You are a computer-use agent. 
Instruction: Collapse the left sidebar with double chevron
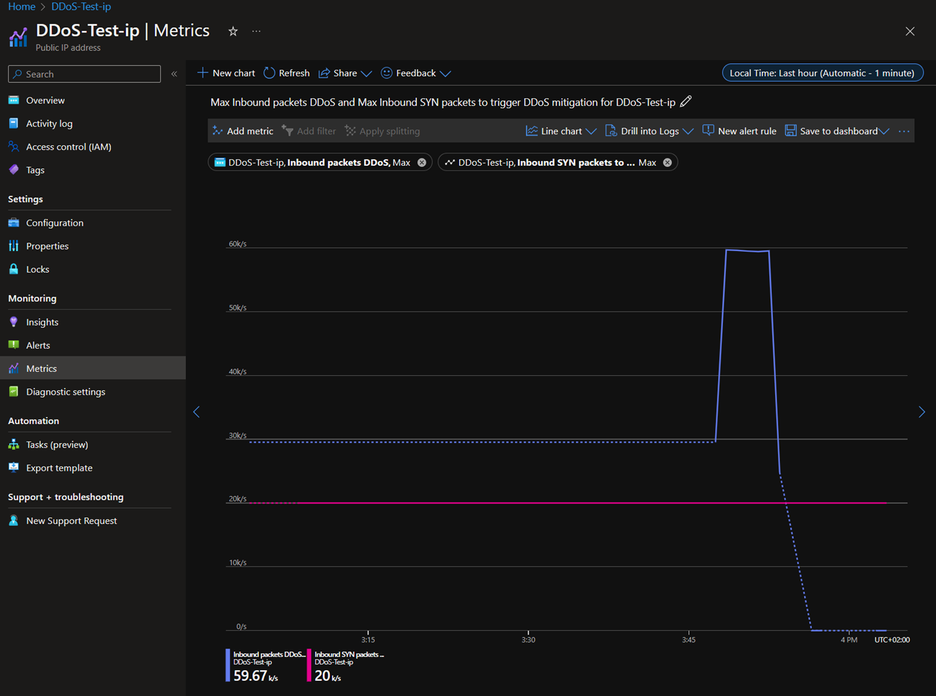point(174,74)
